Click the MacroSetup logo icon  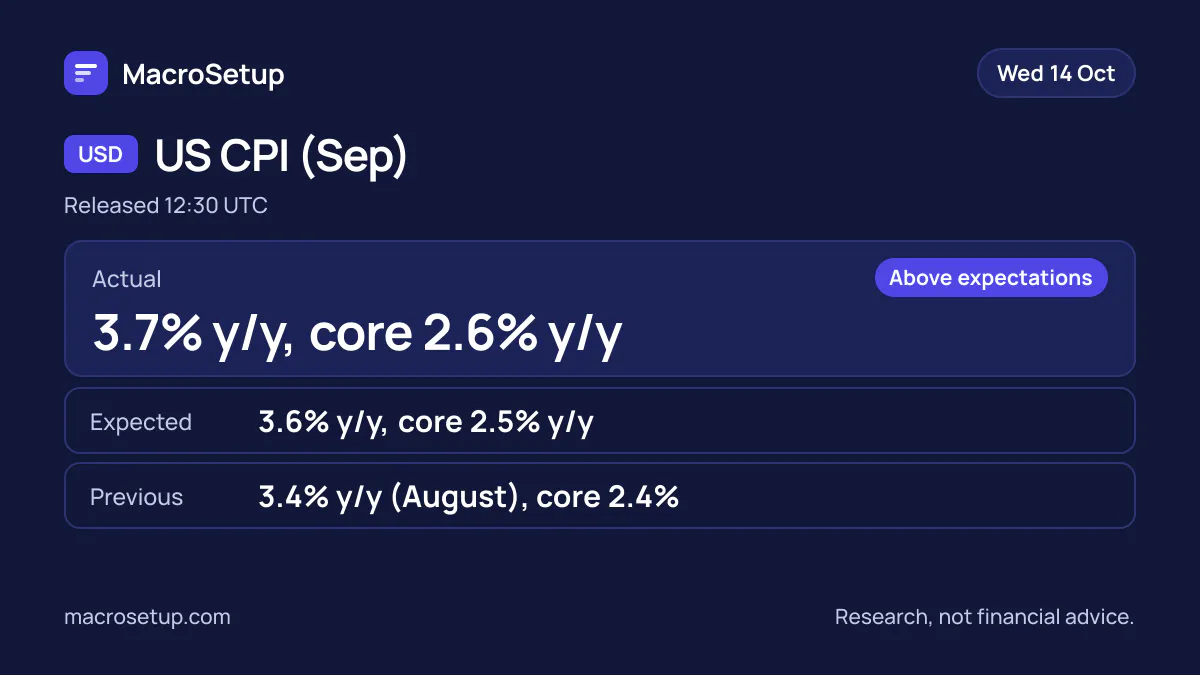[x=86, y=73]
